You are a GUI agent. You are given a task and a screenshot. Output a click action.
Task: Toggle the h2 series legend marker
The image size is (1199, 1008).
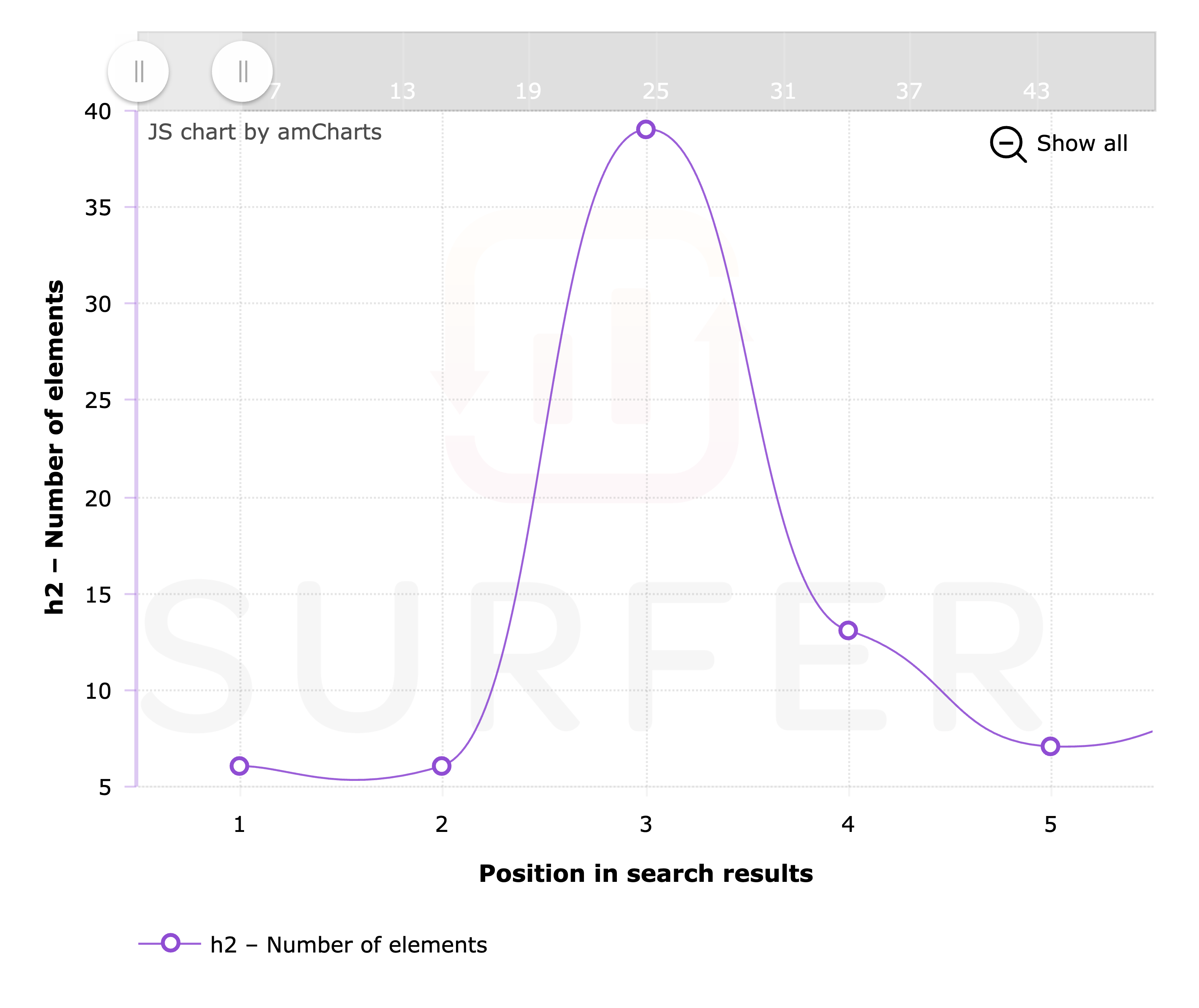pos(170,943)
